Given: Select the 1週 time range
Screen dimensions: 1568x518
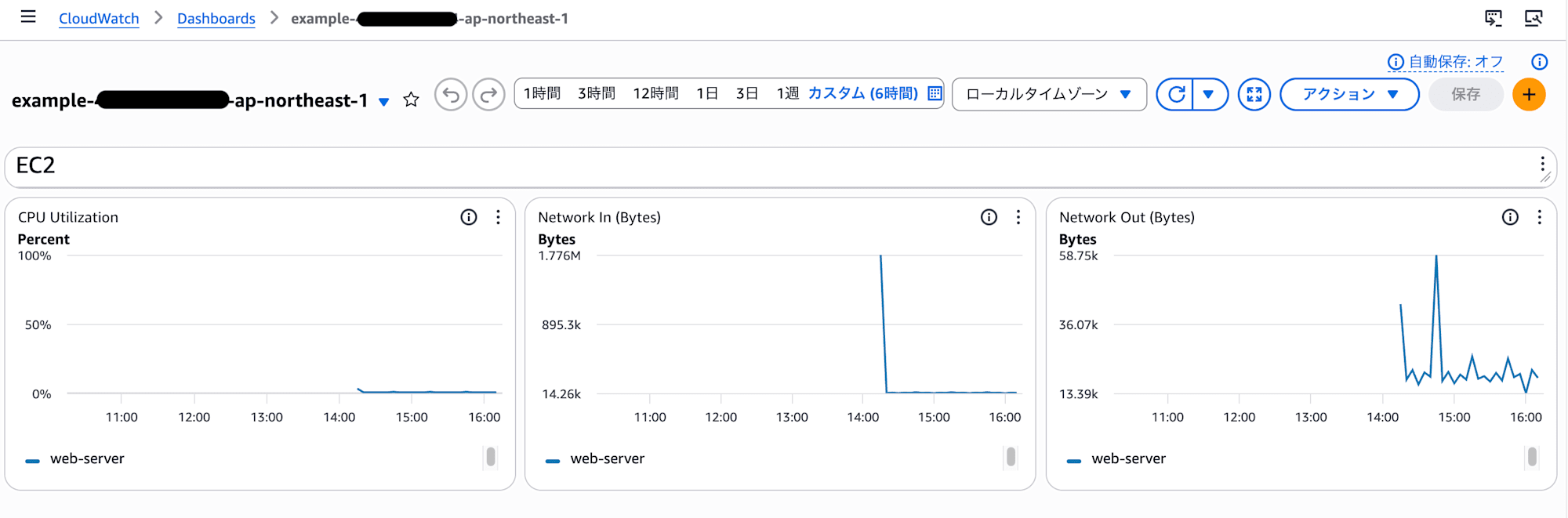Looking at the screenshot, I should 788,93.
